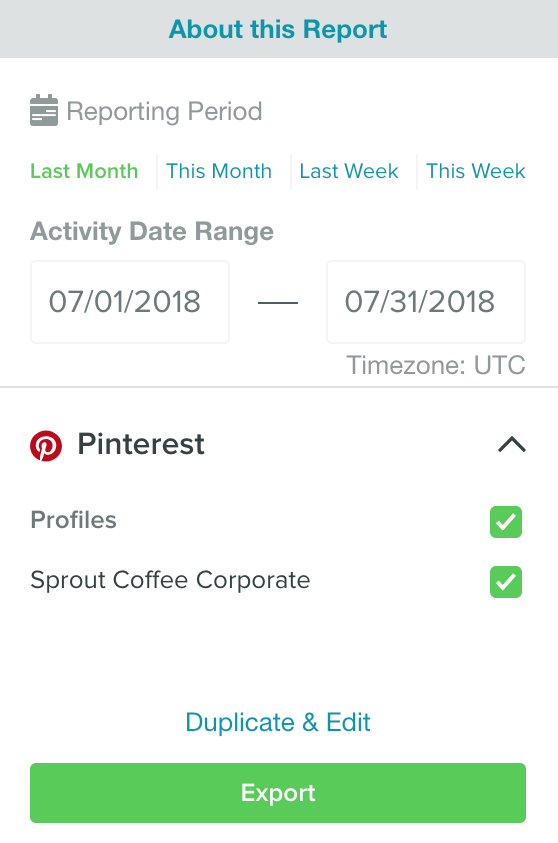Screen dimensions: 558x843
Task: Collapse the Pinterest section chevron
Action: 512,445
